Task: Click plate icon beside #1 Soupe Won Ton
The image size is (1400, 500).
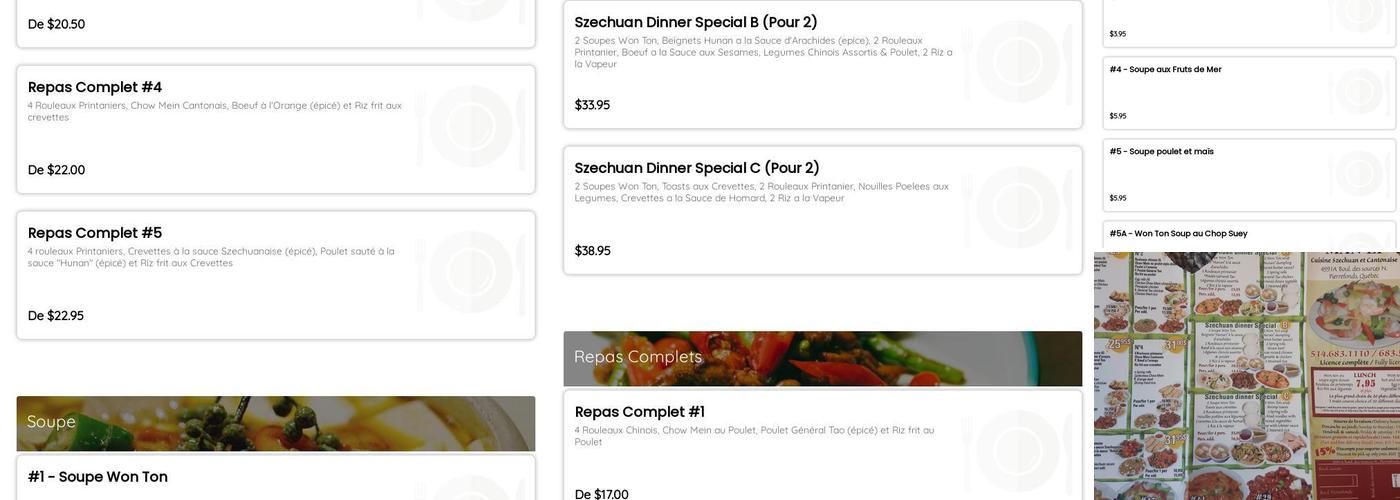Action: (x=470, y=485)
